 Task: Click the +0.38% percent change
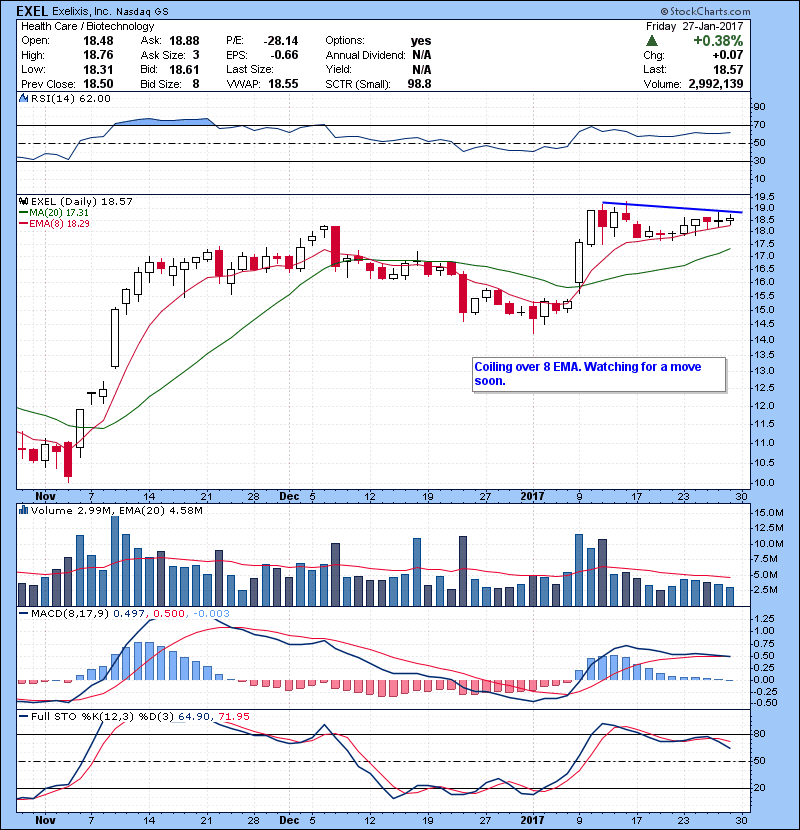(718, 41)
